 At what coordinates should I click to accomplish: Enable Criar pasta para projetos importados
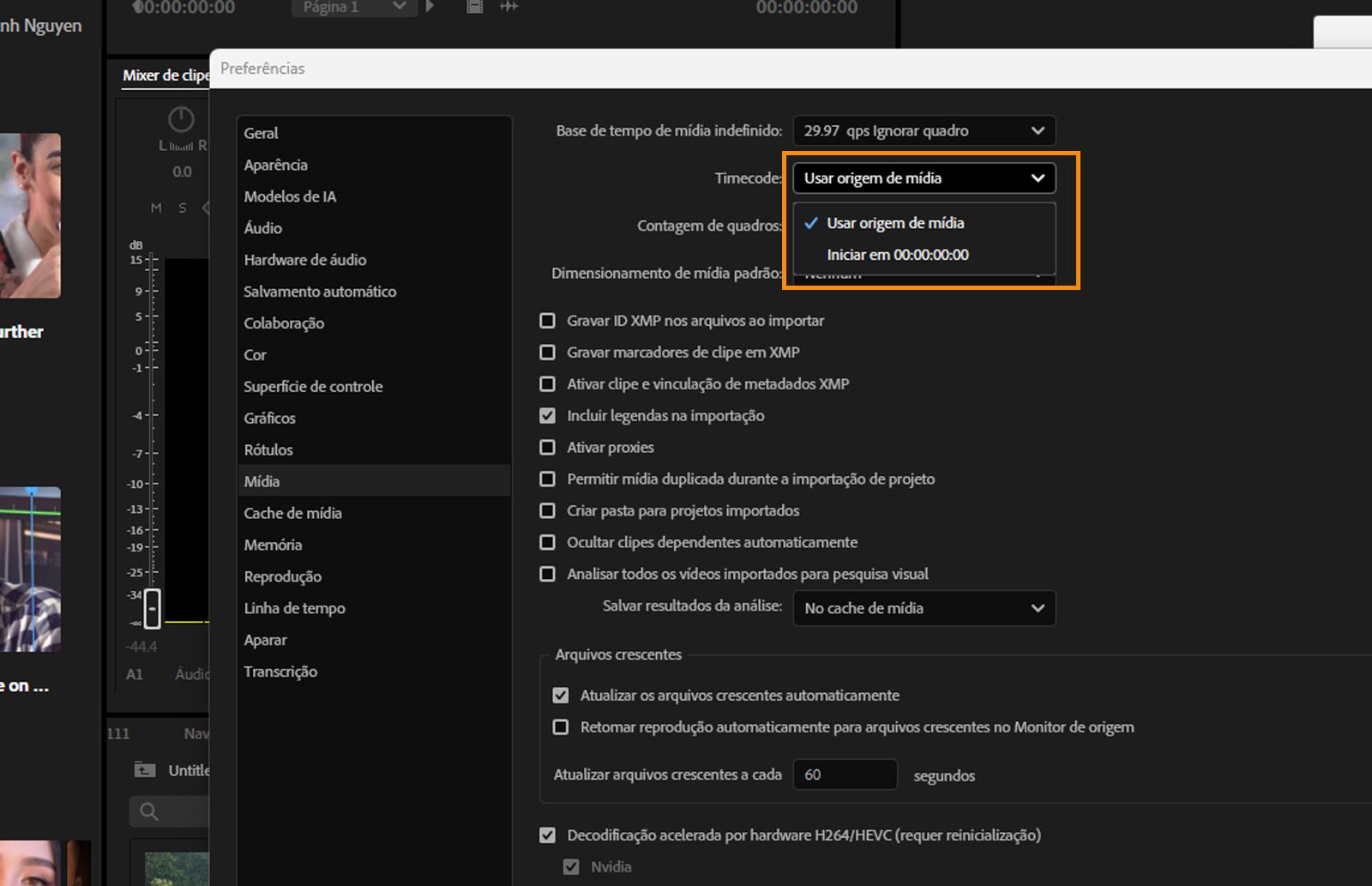[547, 510]
